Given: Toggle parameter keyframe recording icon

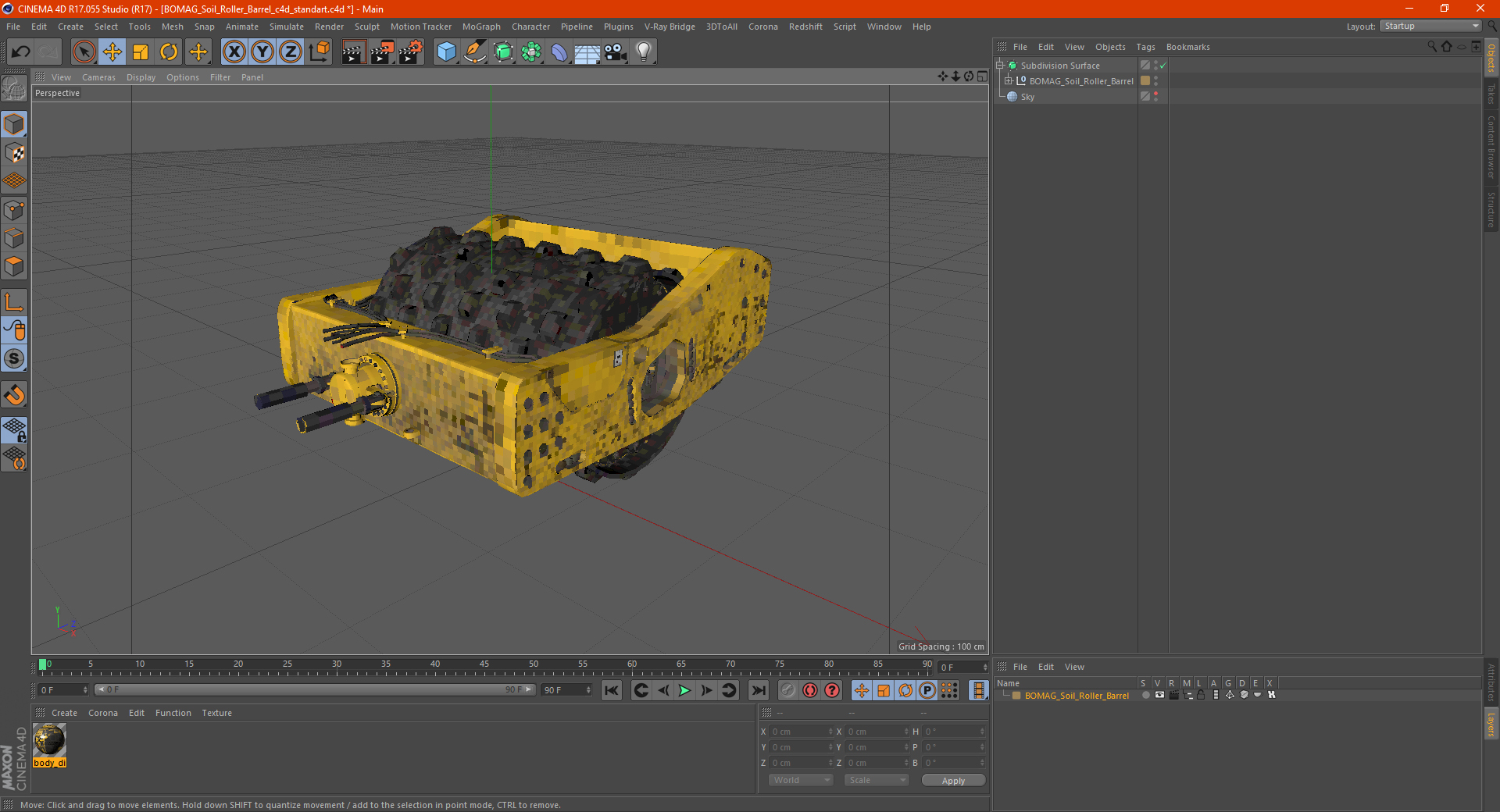Looking at the screenshot, I should [927, 690].
